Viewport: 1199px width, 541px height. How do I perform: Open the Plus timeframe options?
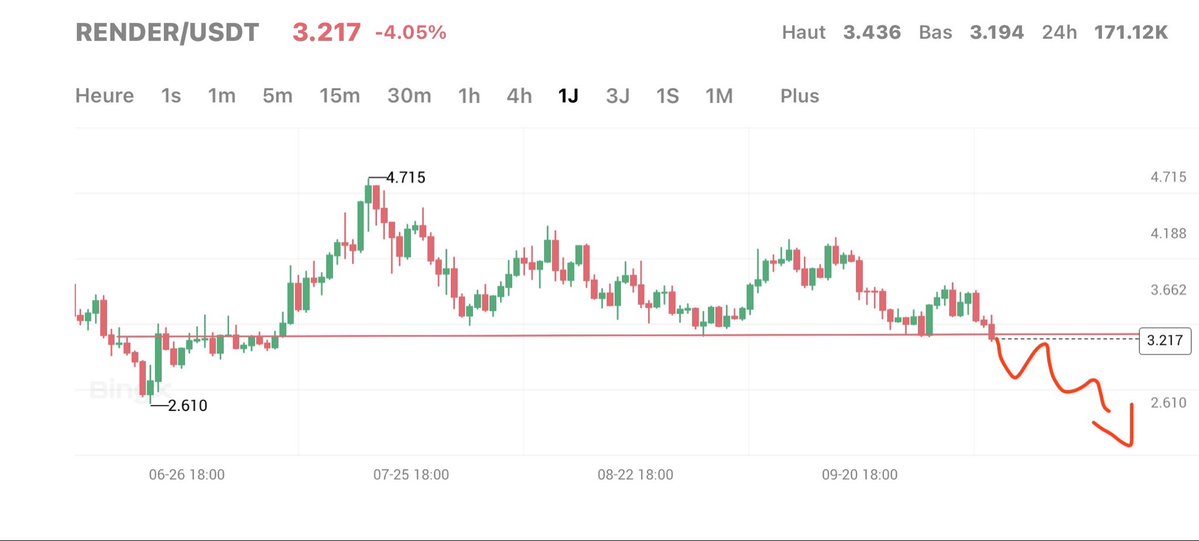tap(799, 96)
